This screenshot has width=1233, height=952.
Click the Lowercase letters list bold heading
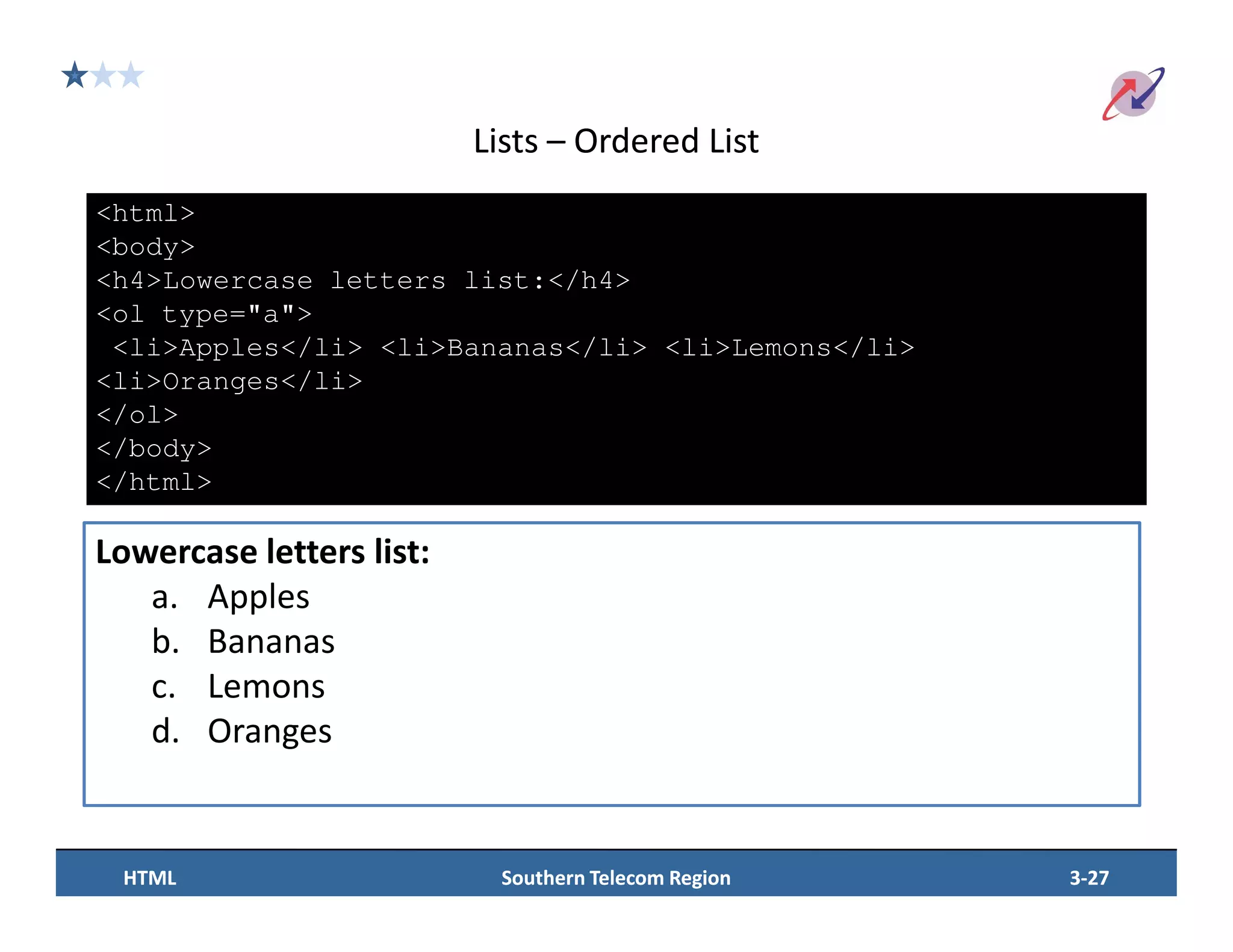coord(262,552)
